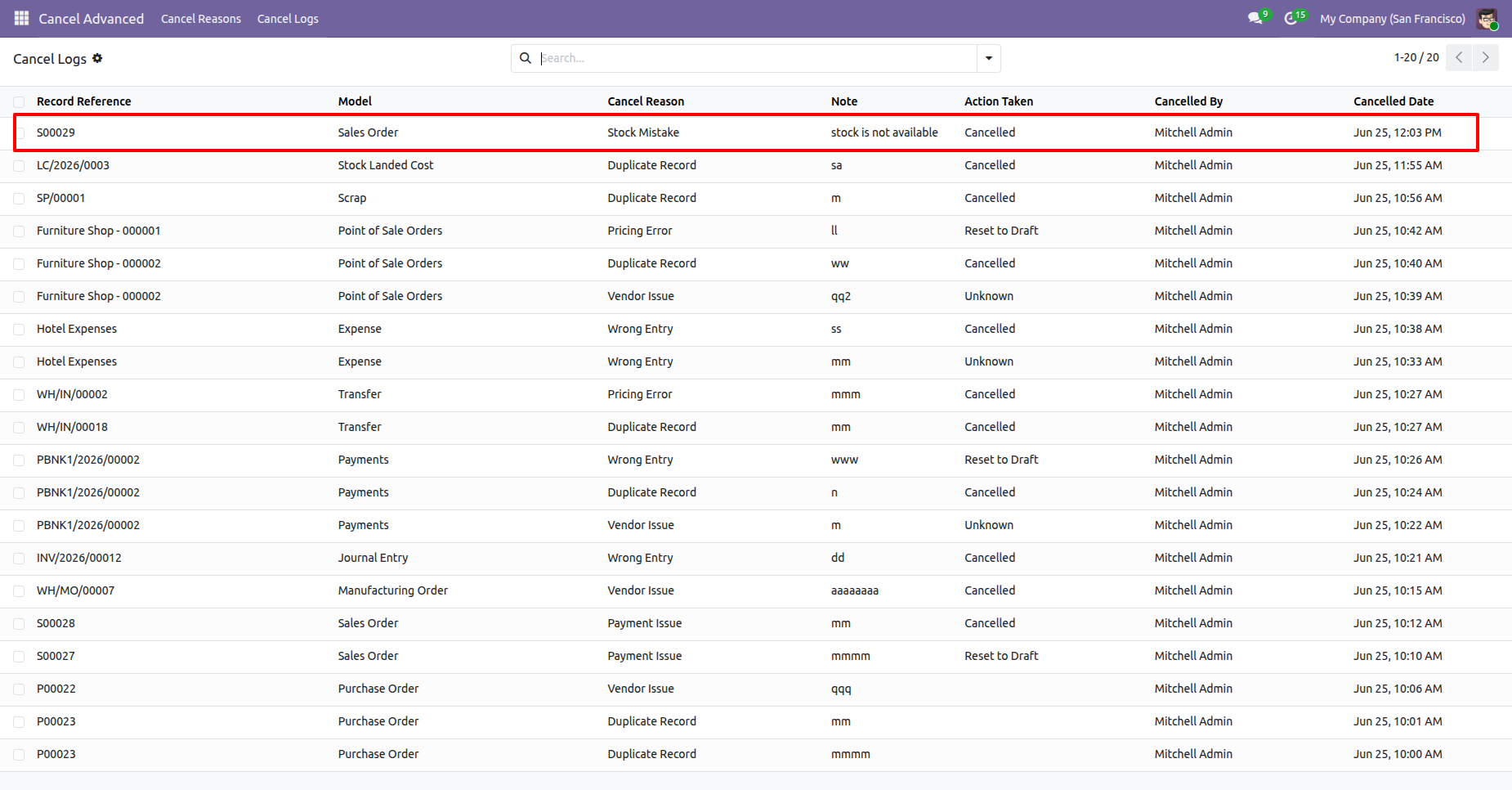The width and height of the screenshot is (1512, 790).
Task: Click the gear icon beside Cancel Logs
Action: [x=97, y=58]
